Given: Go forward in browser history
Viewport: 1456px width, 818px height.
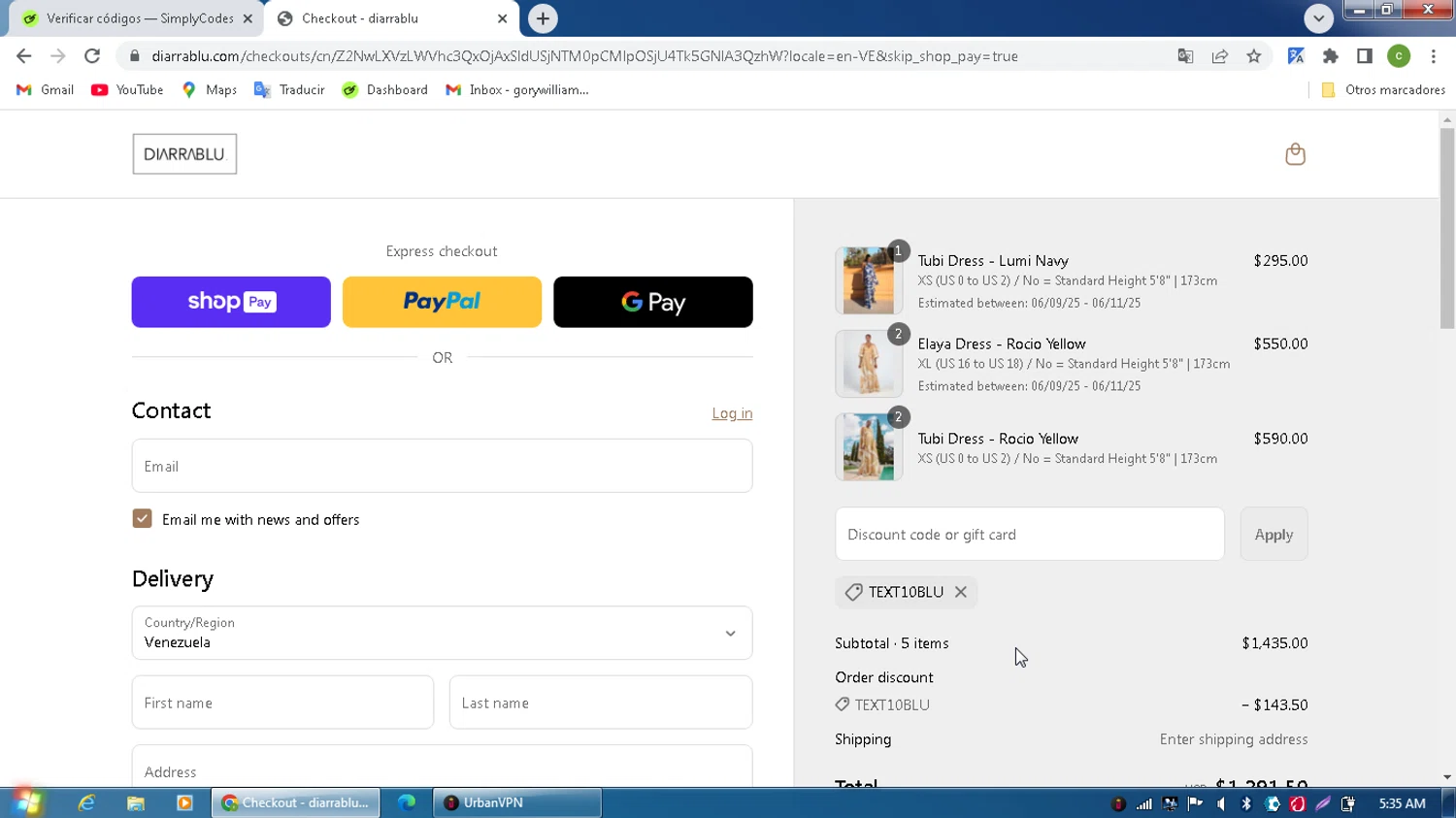Looking at the screenshot, I should [58, 56].
